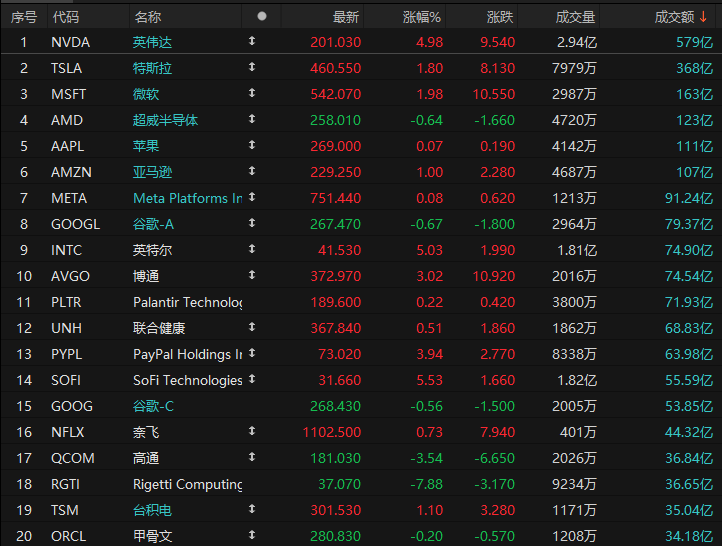Open the 微软 stock name link
This screenshot has height=546, width=722.
click(146, 94)
